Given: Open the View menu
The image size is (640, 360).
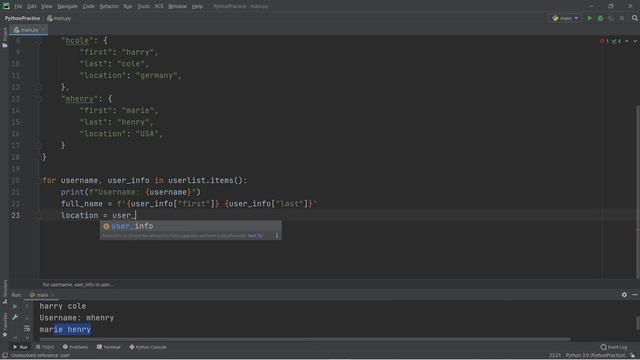Looking at the screenshot, I should pos(47,7).
